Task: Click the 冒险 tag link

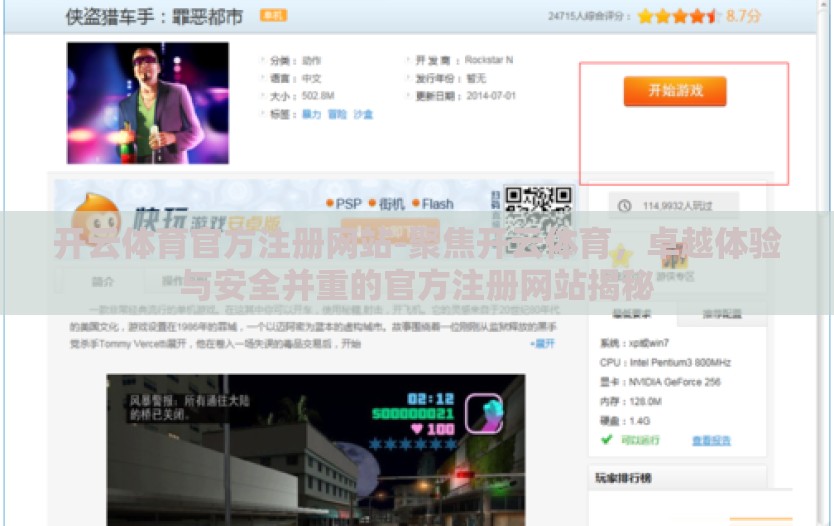Action: coord(337,114)
